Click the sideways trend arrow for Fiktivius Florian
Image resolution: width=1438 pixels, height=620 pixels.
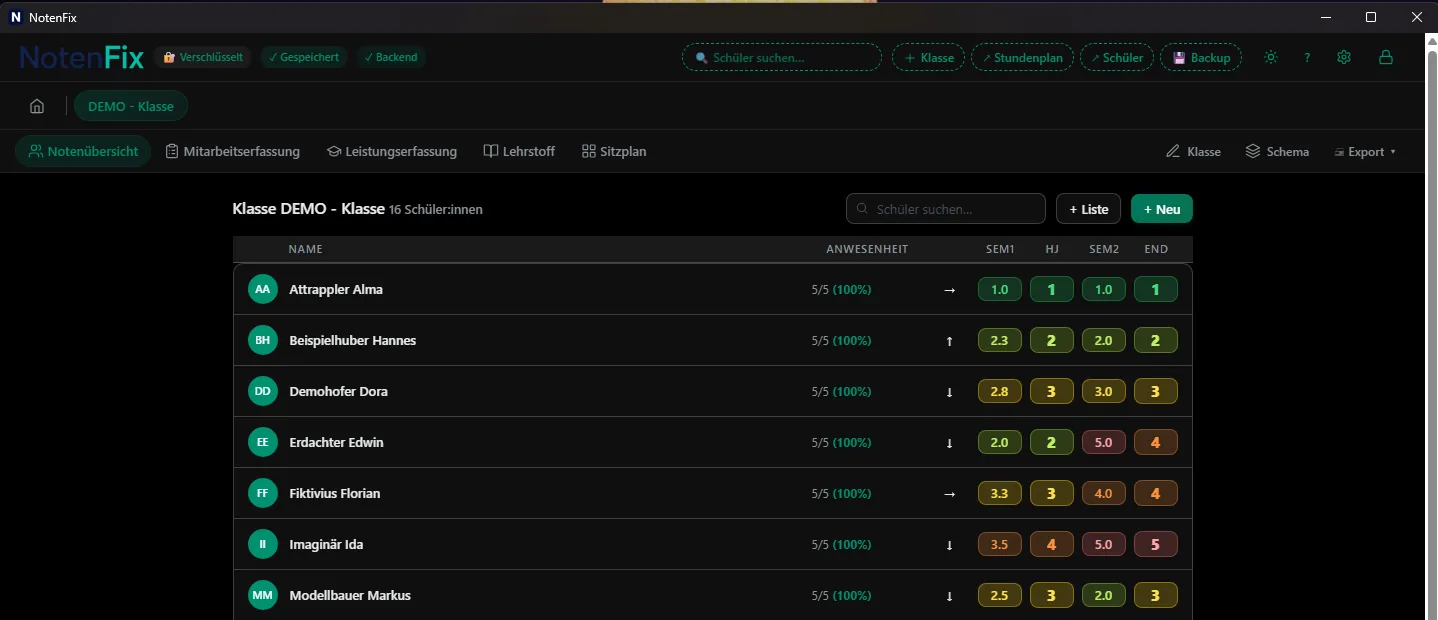pyautogui.click(x=950, y=494)
